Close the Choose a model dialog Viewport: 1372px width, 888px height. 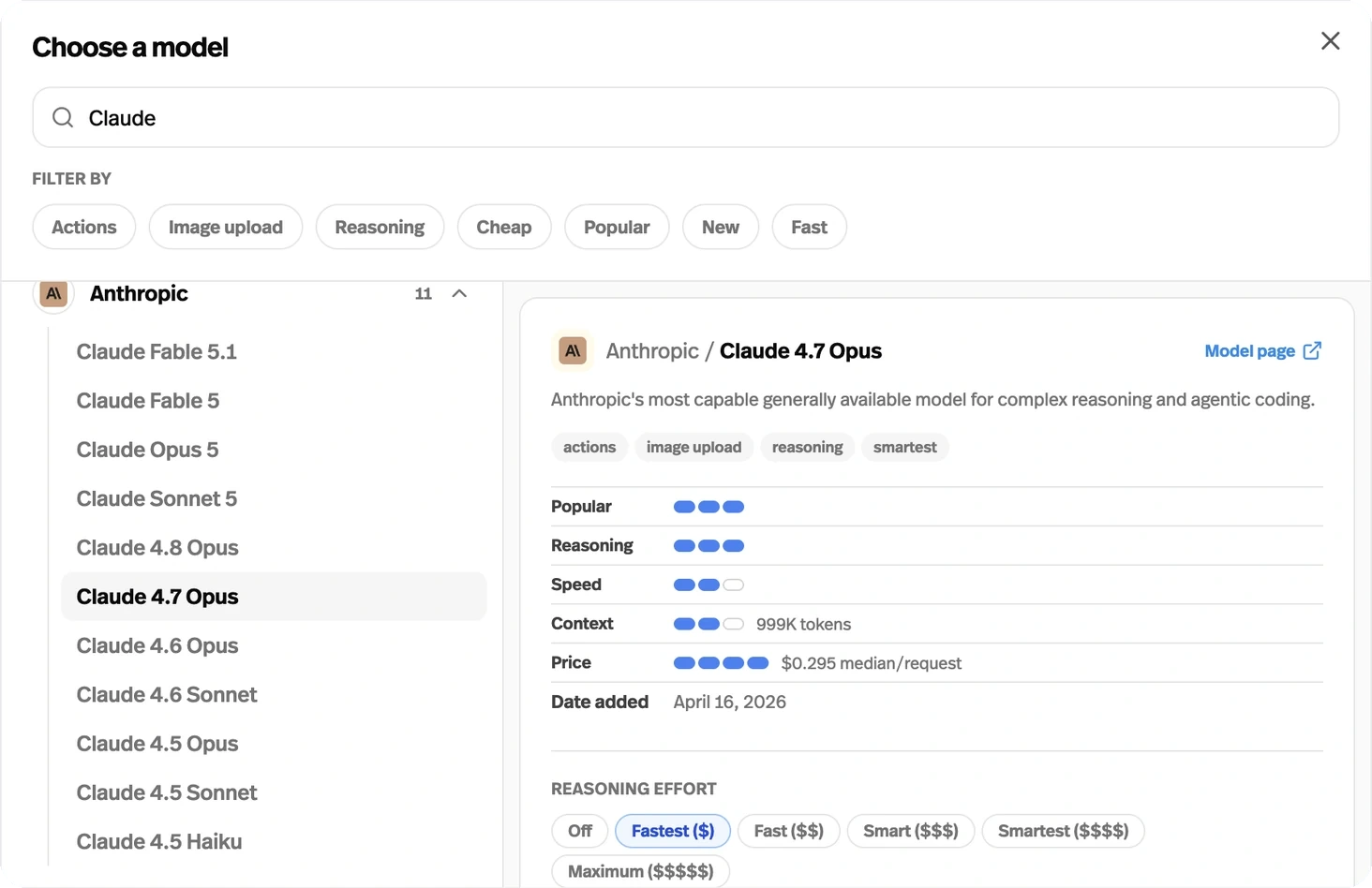1330,41
